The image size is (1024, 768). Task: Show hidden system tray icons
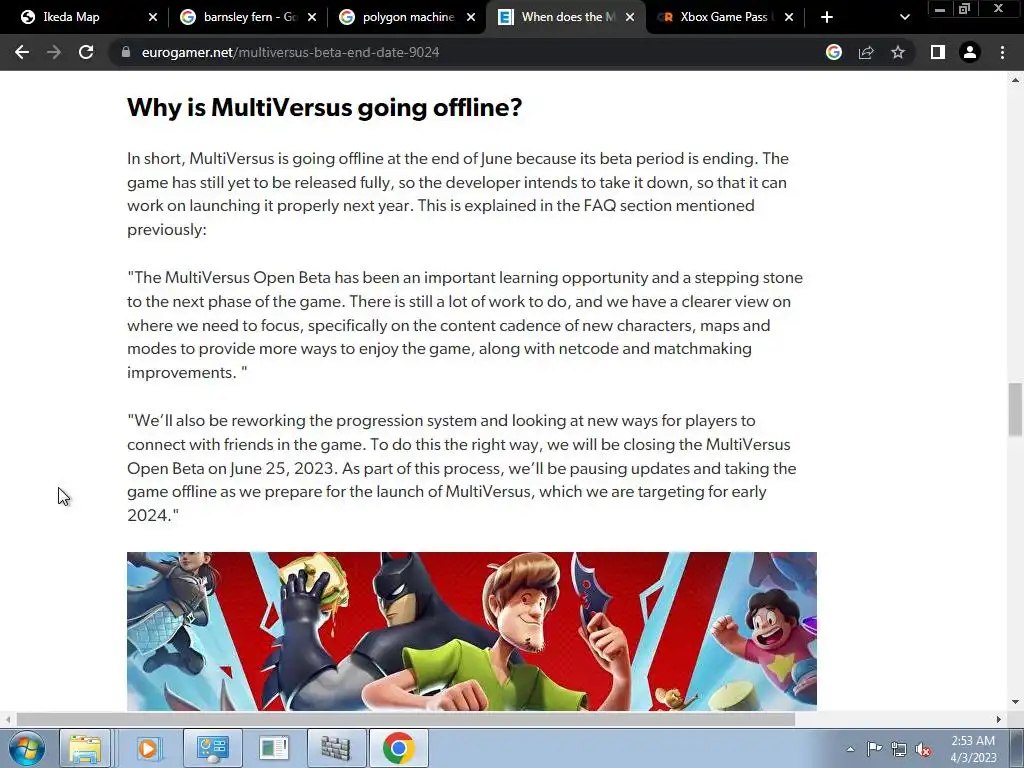[x=850, y=749]
